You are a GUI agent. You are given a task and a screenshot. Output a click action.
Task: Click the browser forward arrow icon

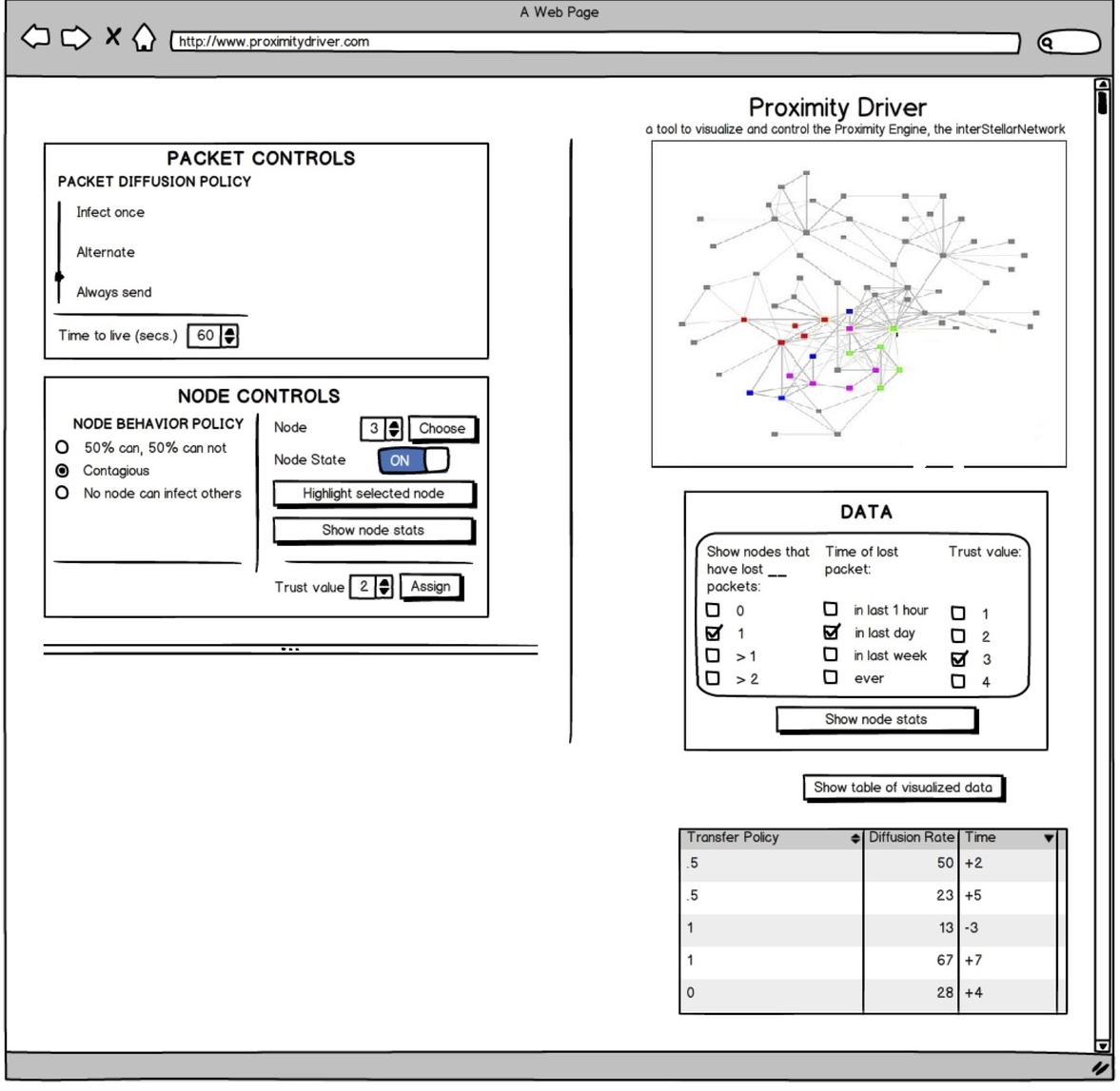(x=76, y=37)
